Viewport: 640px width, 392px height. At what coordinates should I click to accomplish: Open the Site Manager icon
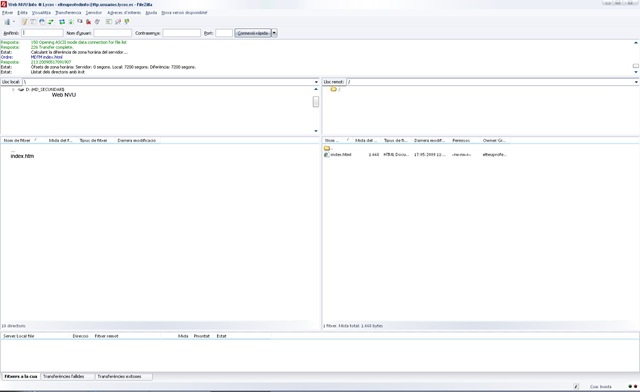click(7, 22)
